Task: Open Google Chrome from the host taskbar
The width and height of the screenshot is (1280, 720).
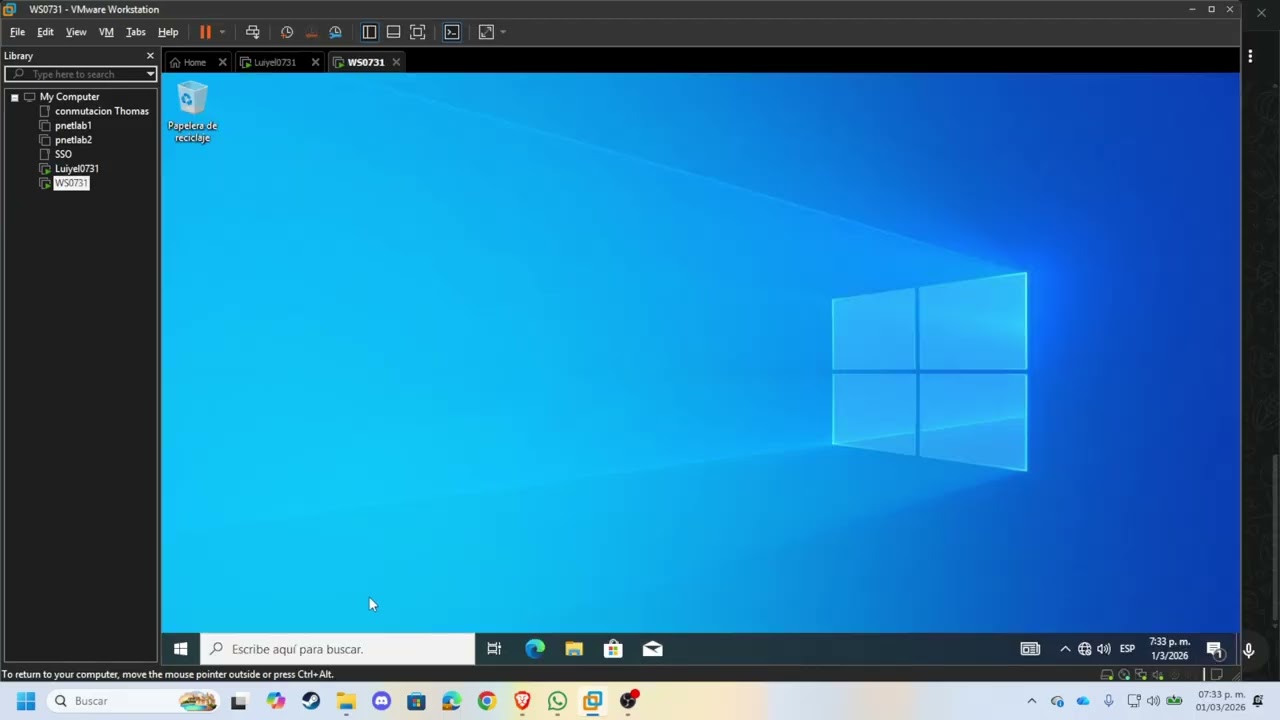Action: tap(487, 701)
